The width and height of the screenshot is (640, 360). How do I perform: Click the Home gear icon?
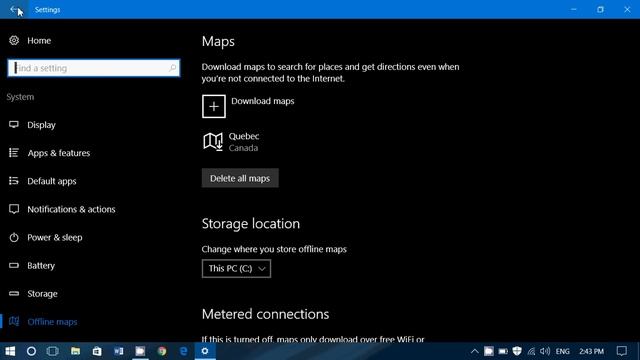pyautogui.click(x=14, y=40)
